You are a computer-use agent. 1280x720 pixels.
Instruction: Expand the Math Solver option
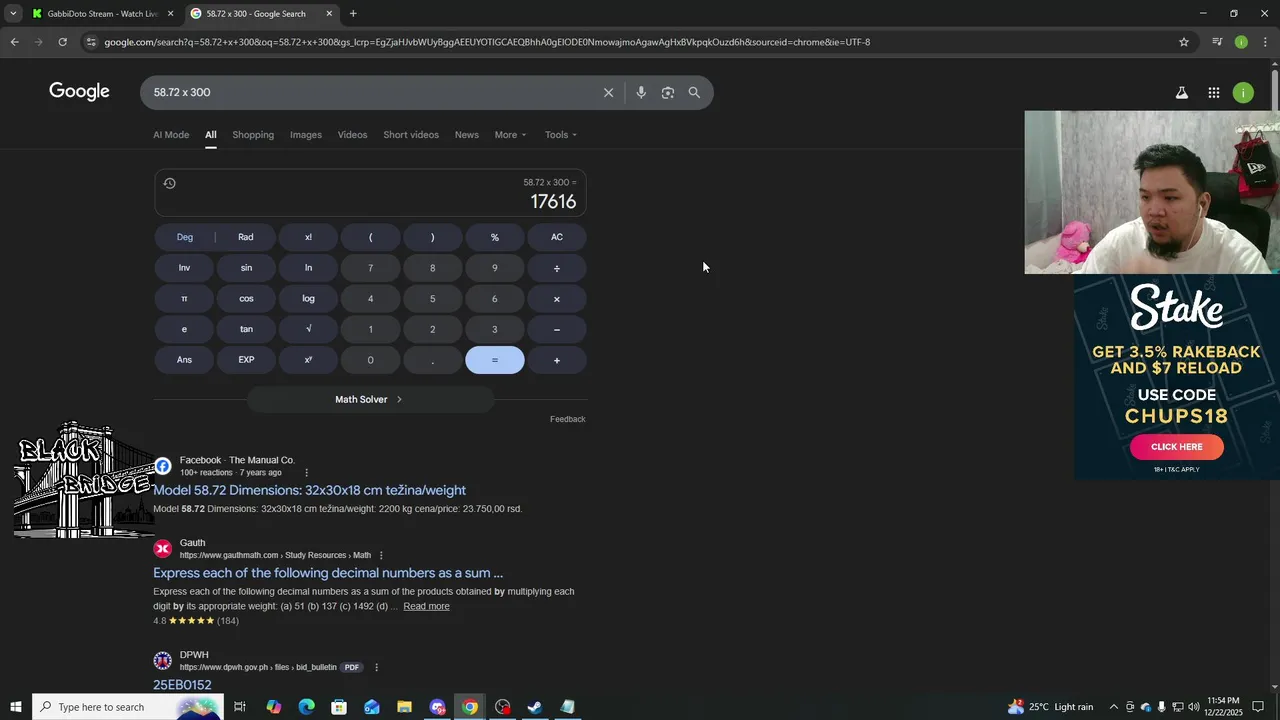(x=370, y=399)
